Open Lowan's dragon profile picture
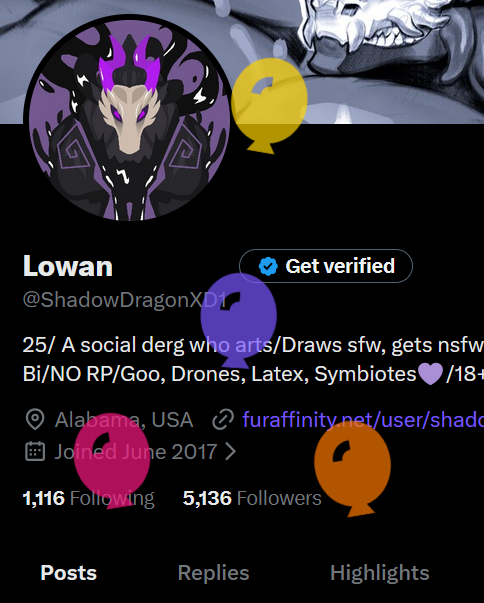 pos(129,119)
